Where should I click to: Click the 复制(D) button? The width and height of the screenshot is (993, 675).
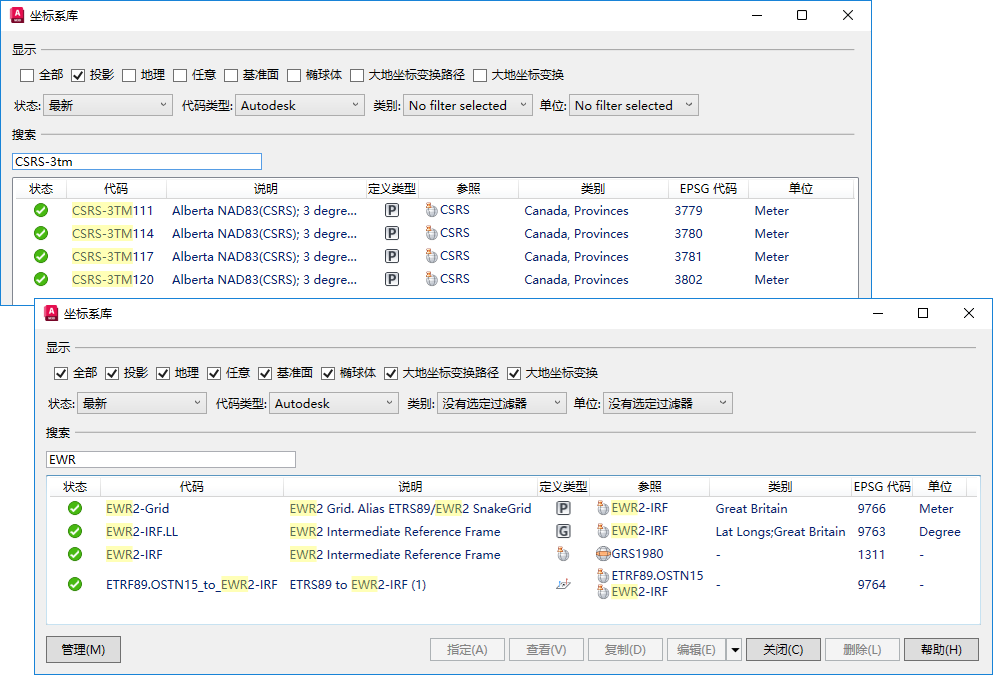point(625,650)
